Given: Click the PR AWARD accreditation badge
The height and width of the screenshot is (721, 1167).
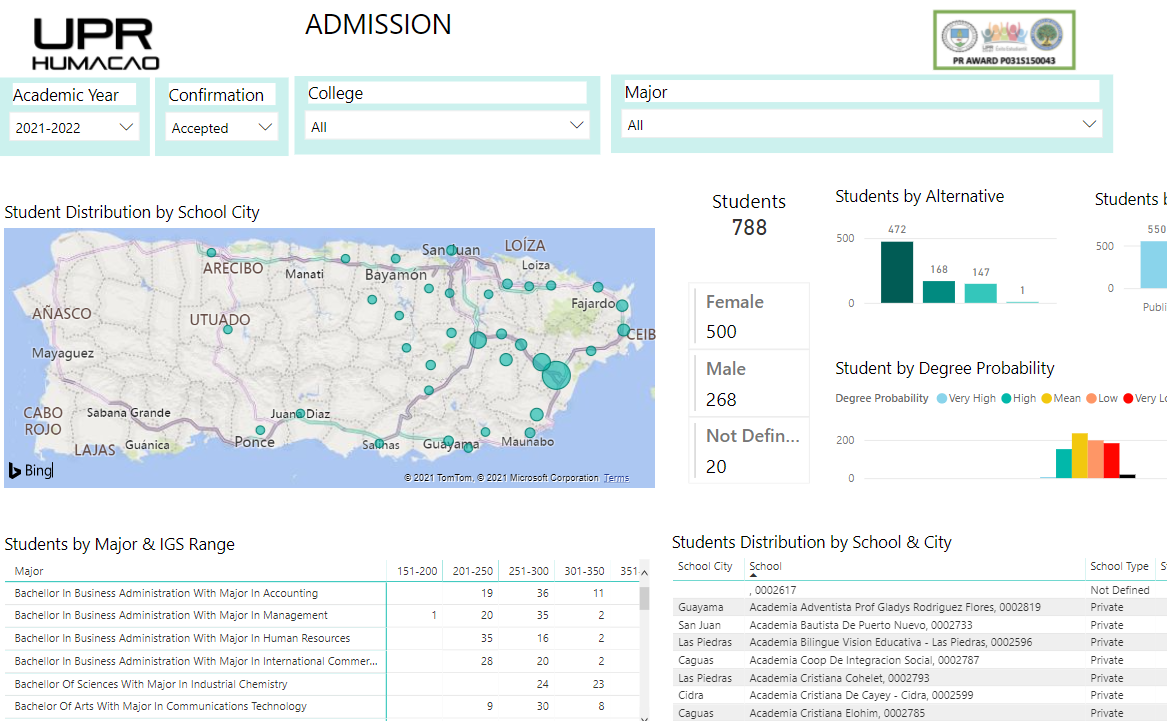Looking at the screenshot, I should point(1003,40).
